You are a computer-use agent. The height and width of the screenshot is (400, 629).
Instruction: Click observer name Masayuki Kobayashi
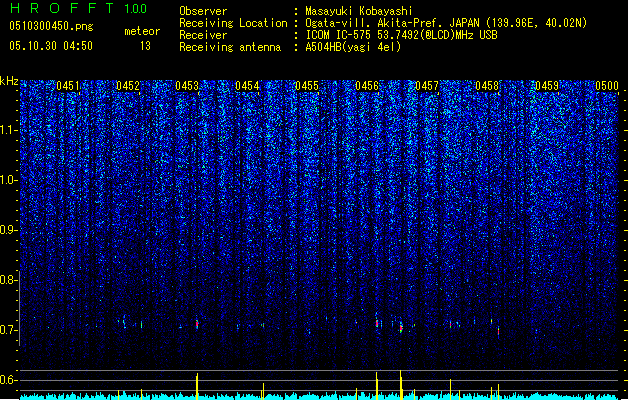[359, 11]
